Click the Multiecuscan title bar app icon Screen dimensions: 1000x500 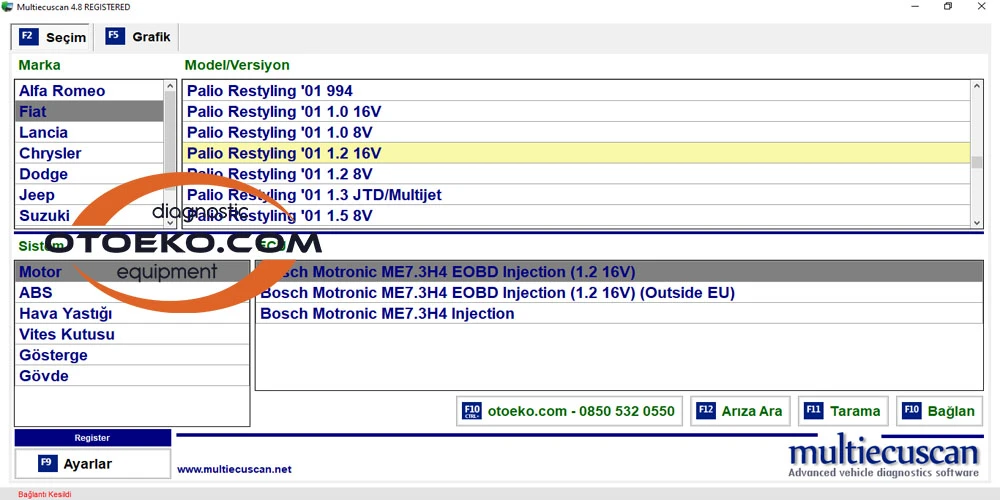7,7
